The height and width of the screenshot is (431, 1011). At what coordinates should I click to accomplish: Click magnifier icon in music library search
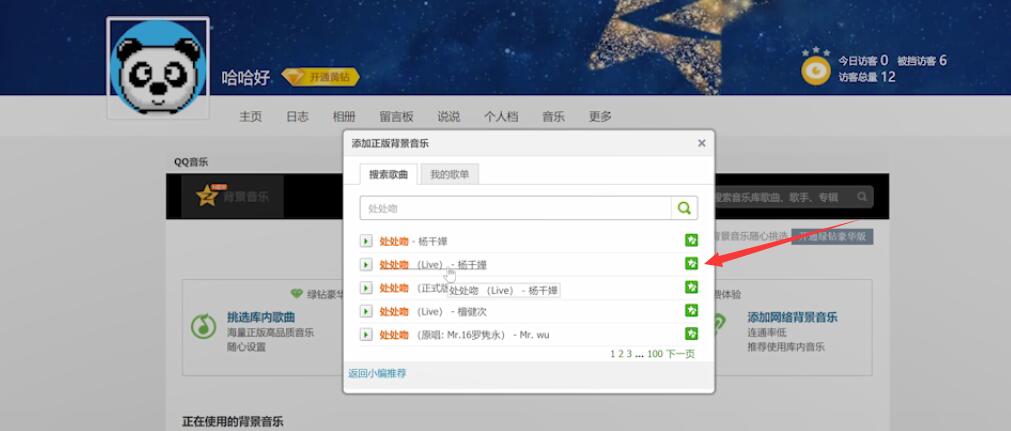tap(863, 197)
